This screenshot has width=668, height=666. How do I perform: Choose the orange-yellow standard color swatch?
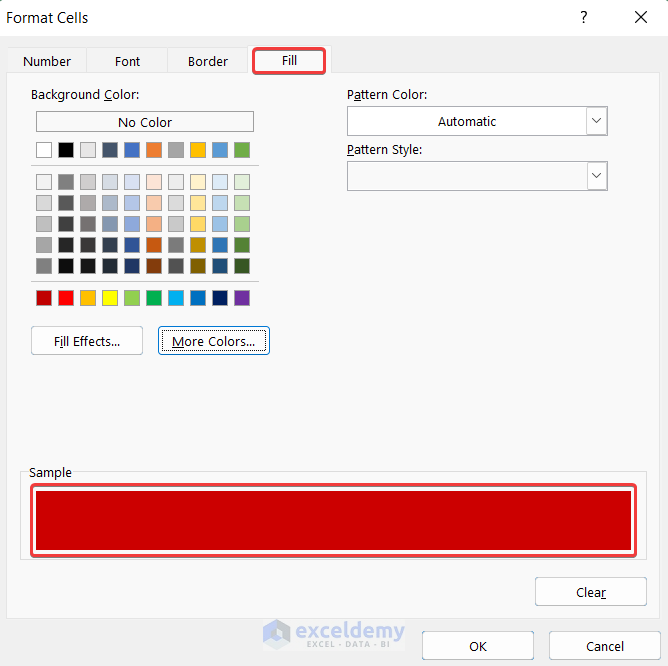pos(88,298)
